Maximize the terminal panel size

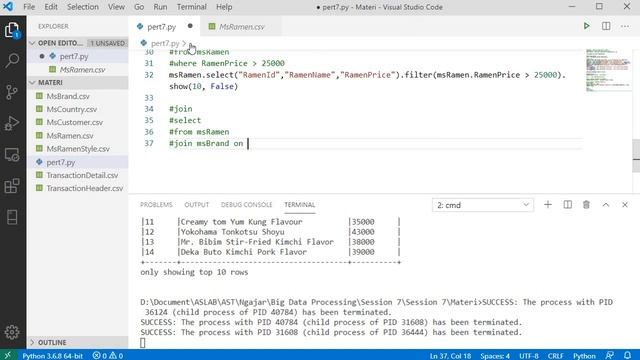(x=606, y=204)
